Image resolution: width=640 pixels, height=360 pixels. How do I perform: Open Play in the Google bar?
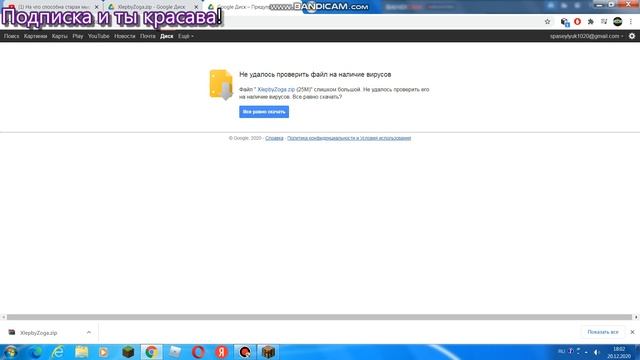(x=78, y=36)
